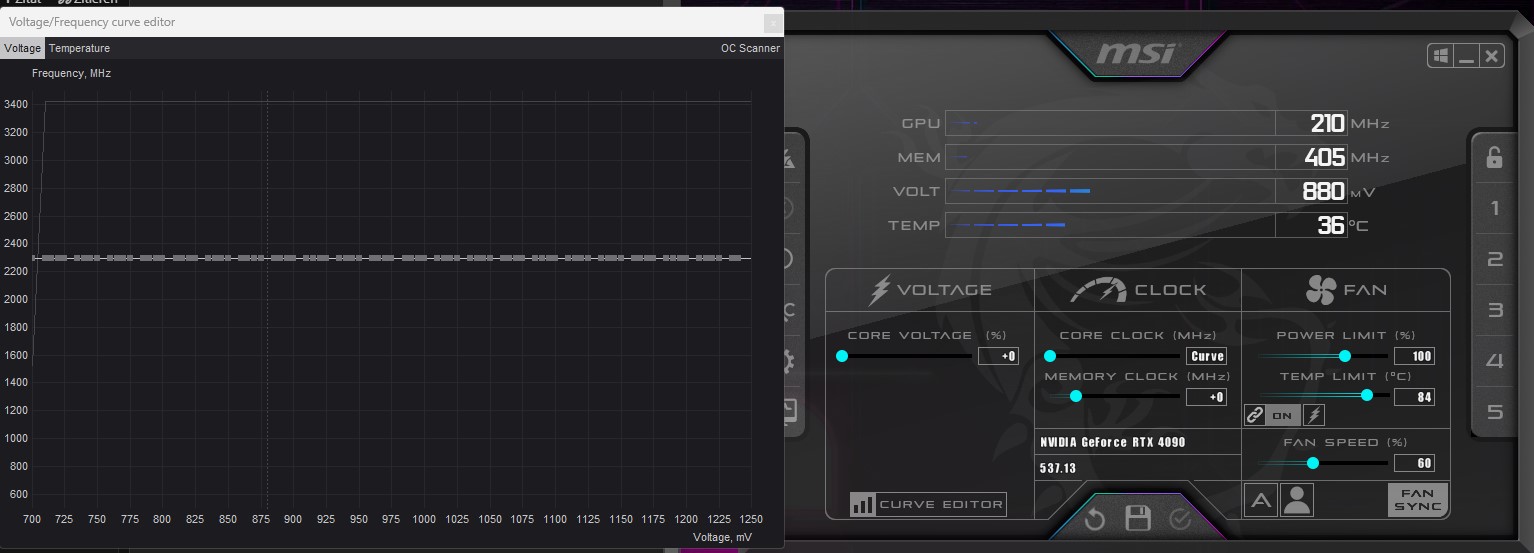Click the 3400 frequency axis label
The width and height of the screenshot is (1534, 553).
pyautogui.click(x=16, y=104)
